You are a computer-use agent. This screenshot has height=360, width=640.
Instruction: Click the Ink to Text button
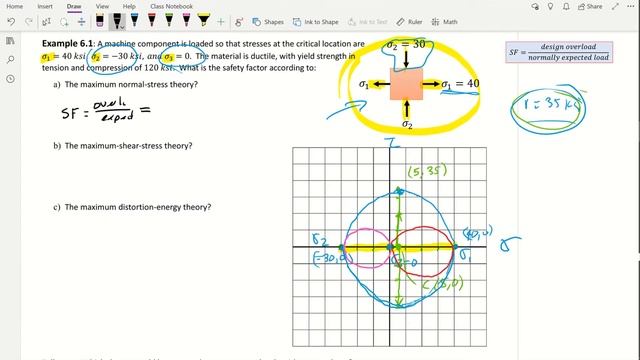(367, 22)
